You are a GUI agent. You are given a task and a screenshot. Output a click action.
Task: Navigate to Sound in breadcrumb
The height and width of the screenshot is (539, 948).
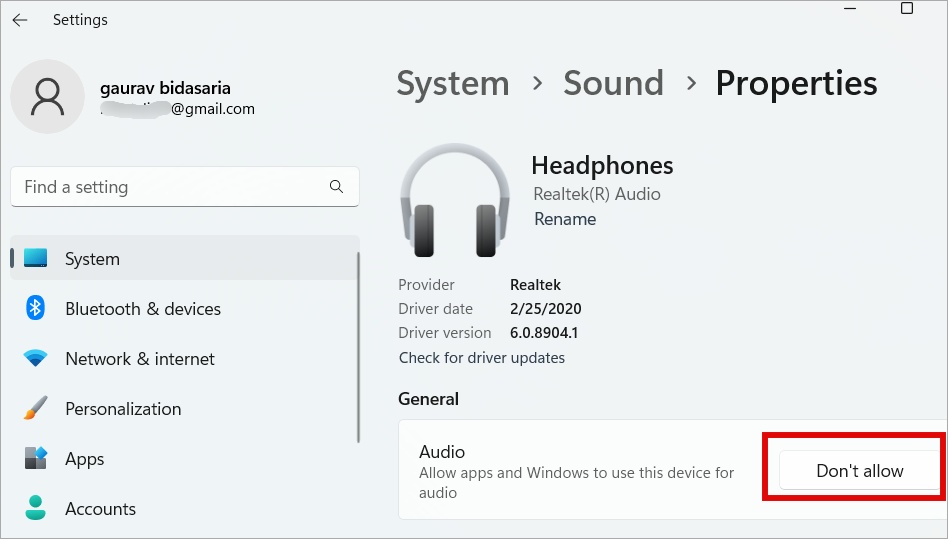[x=613, y=83]
